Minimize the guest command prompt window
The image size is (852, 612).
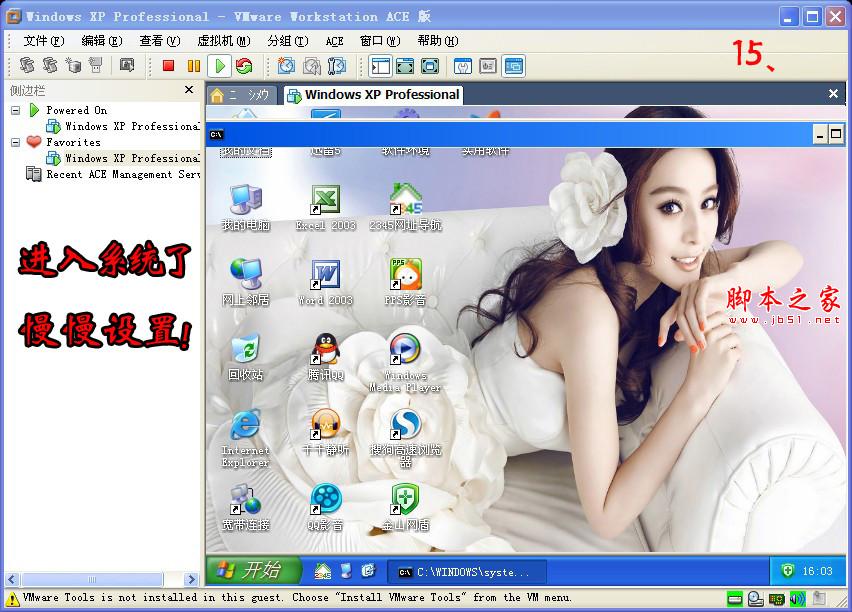point(820,134)
